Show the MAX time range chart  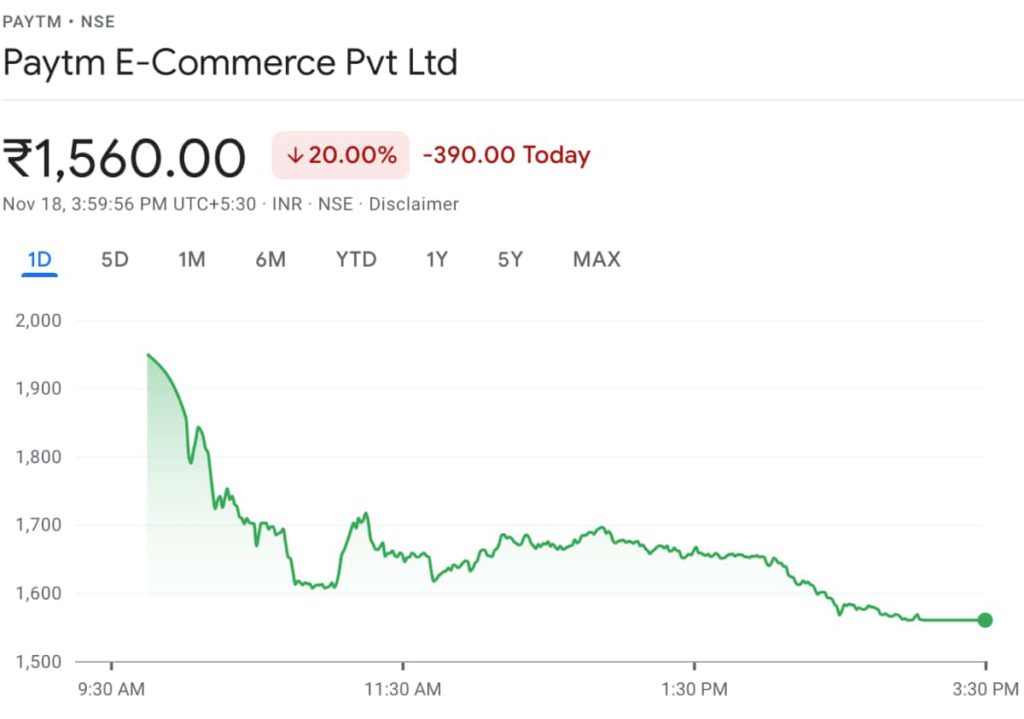click(595, 259)
